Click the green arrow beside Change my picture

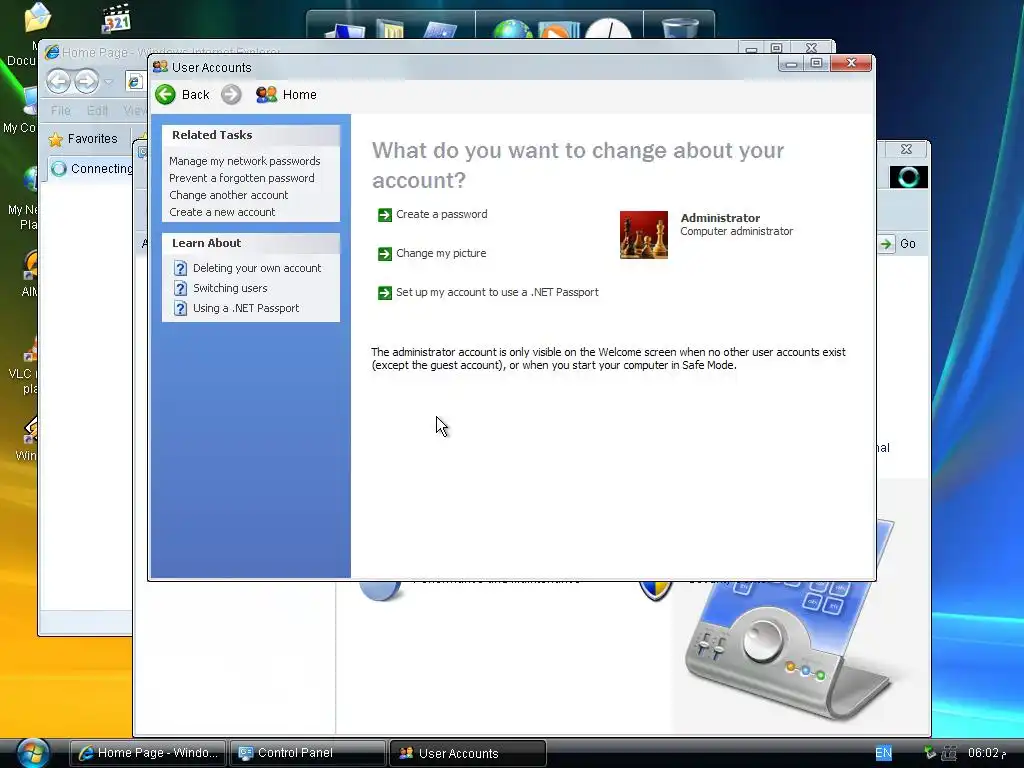coord(385,254)
